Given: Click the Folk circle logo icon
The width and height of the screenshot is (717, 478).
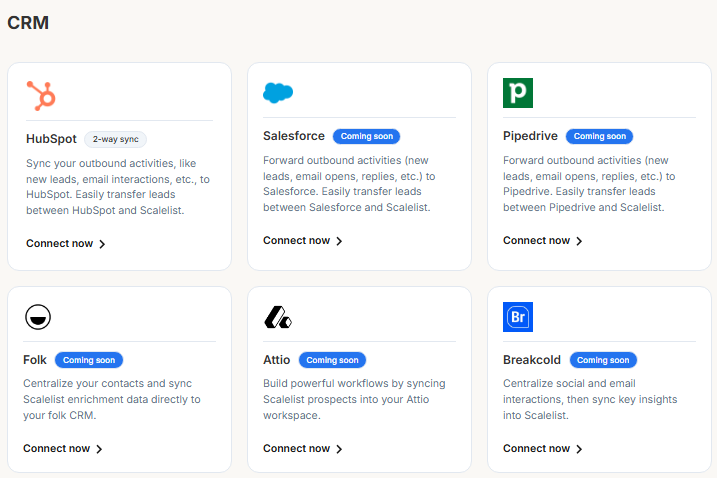Looking at the screenshot, I should tap(38, 317).
